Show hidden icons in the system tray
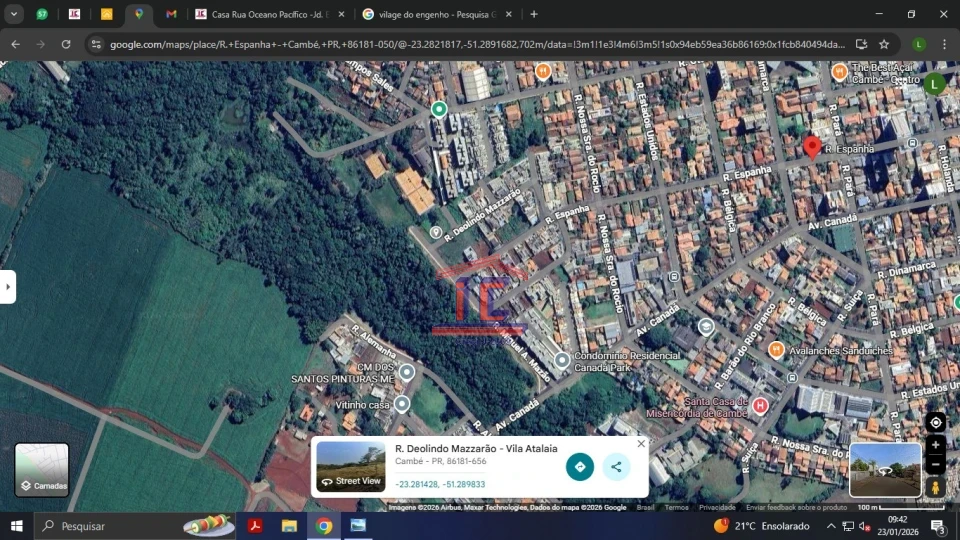Screen dimensions: 960x540 [x=830, y=526]
